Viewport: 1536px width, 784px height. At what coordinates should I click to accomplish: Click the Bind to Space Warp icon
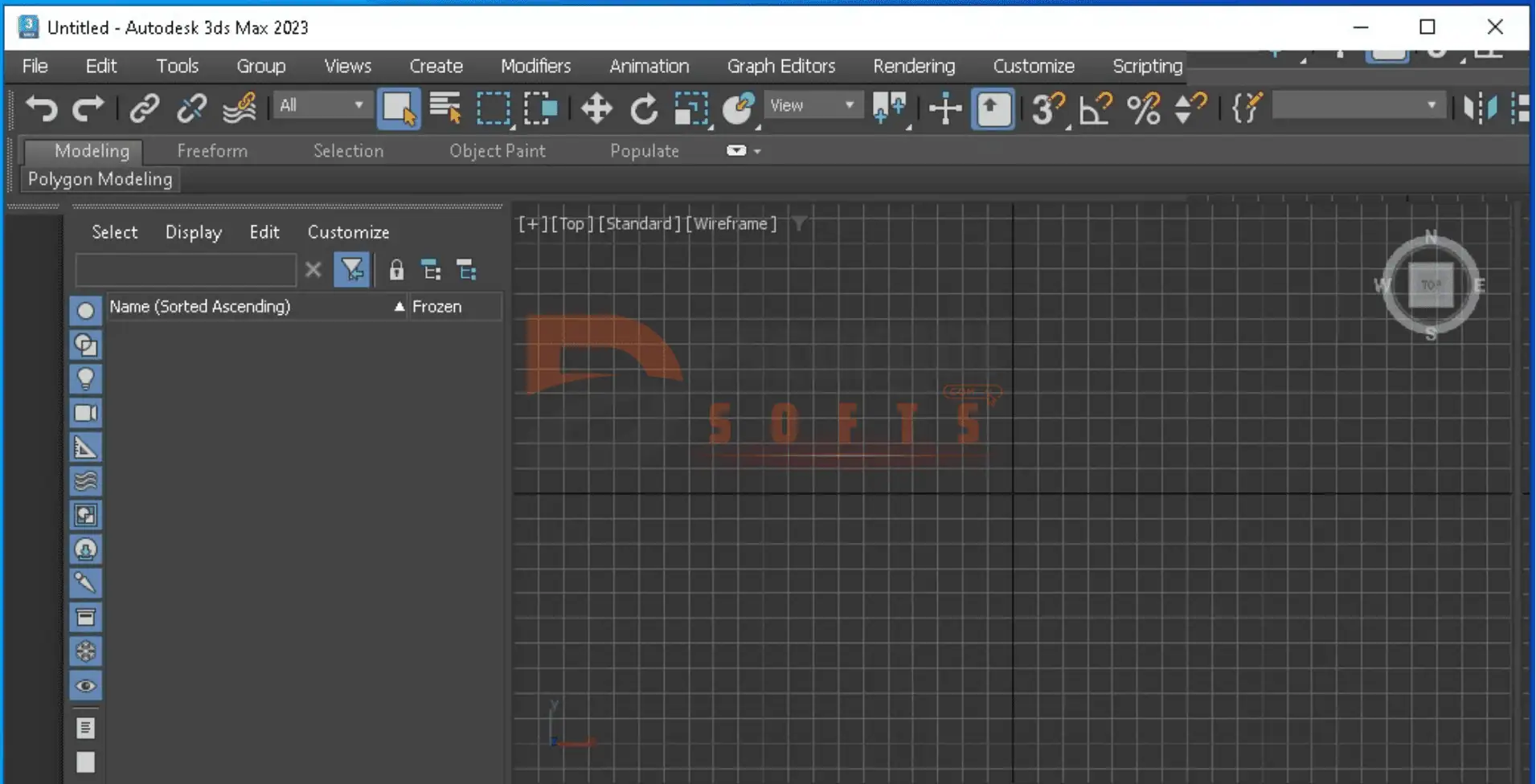pyautogui.click(x=239, y=108)
